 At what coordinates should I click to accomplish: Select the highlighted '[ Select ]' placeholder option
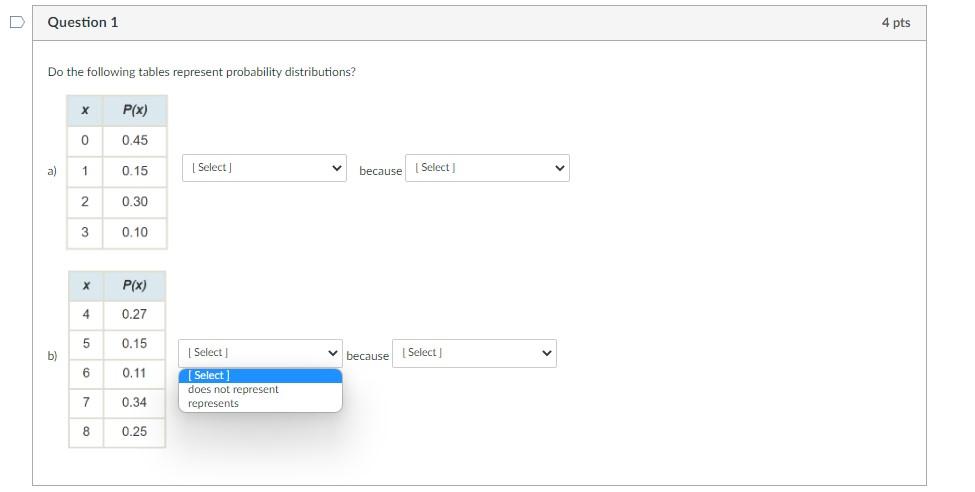[209, 376]
